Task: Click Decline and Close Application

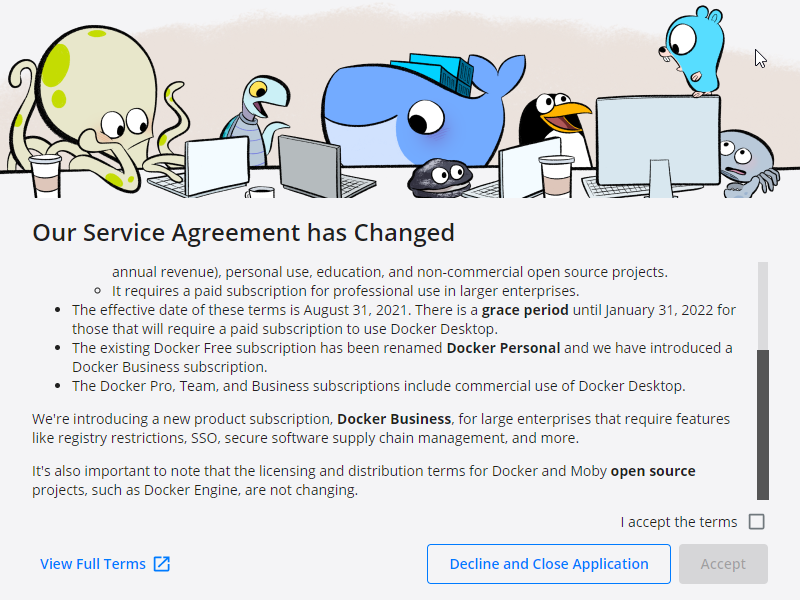Action: point(548,563)
